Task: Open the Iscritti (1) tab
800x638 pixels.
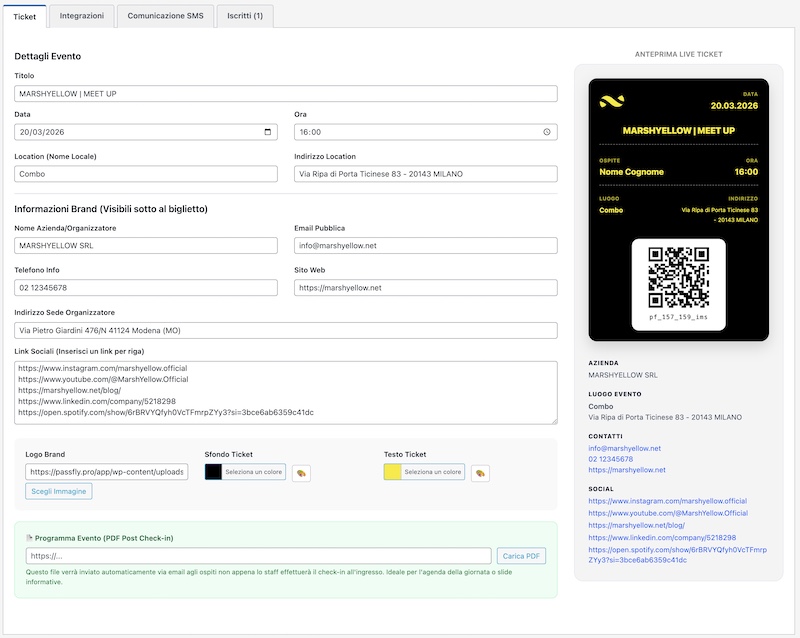Action: click(x=245, y=16)
